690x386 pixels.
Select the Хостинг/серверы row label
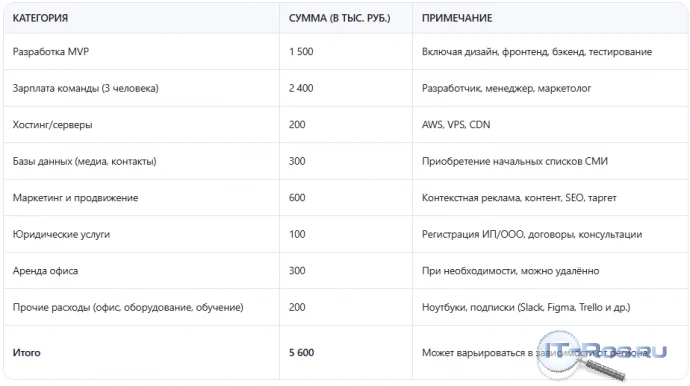tap(52, 125)
